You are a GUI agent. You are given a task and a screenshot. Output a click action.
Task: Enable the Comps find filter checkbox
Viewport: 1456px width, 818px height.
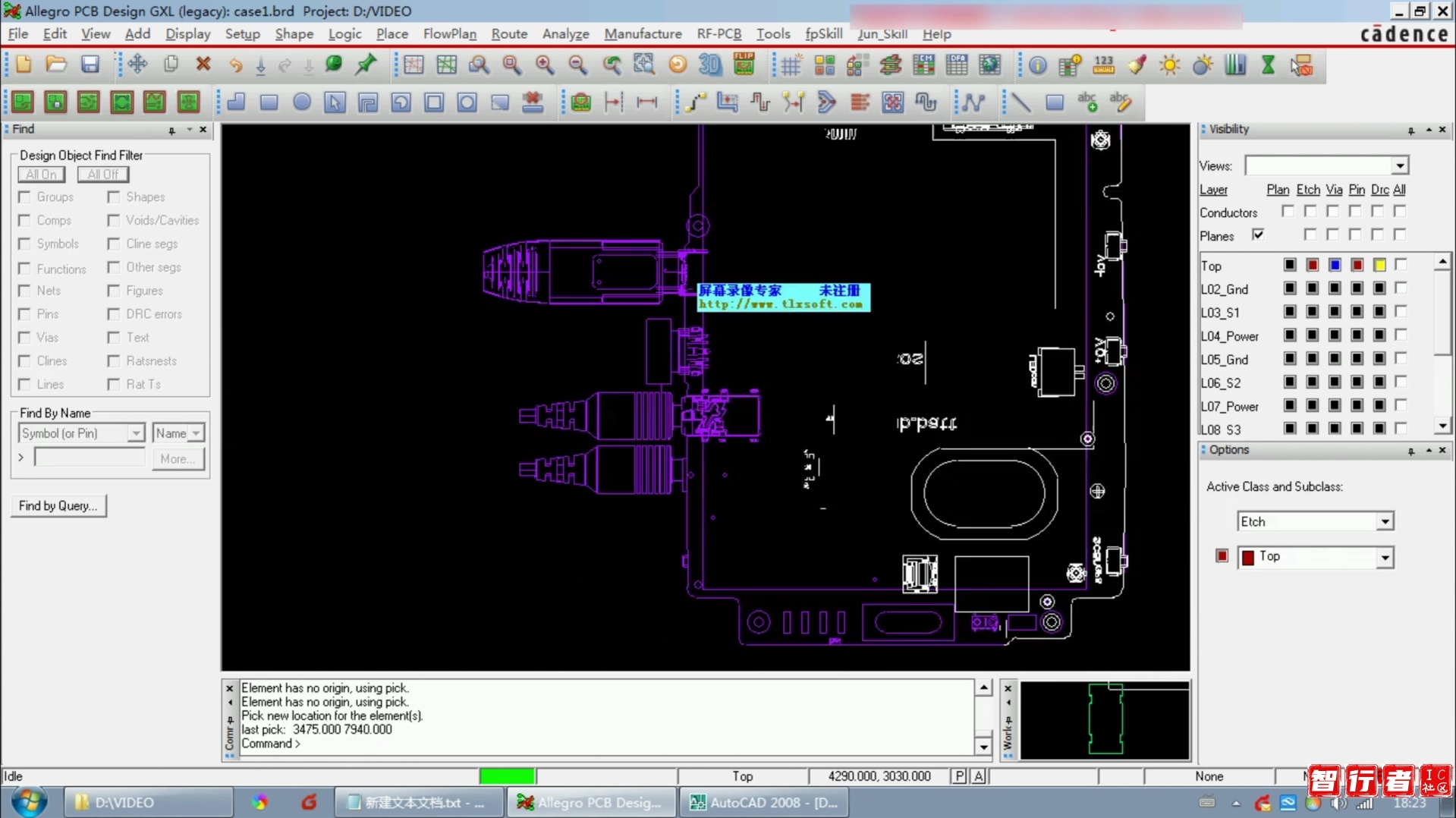(24, 221)
